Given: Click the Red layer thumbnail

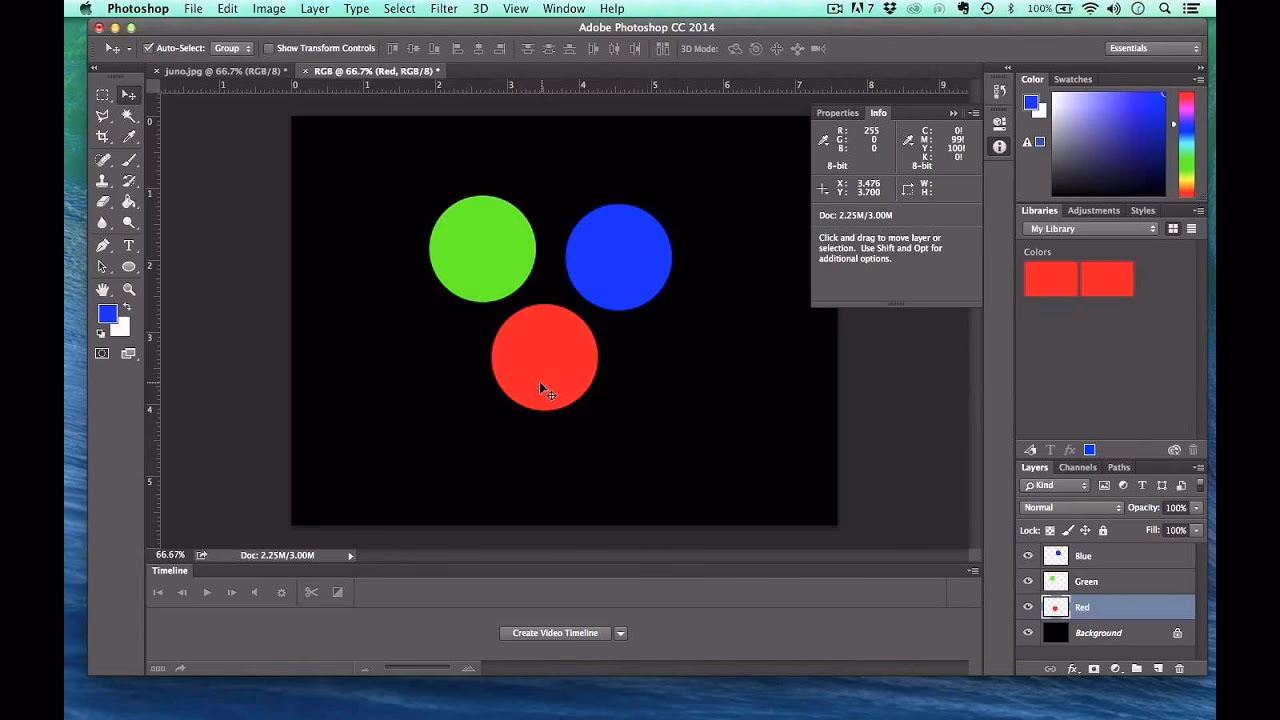Looking at the screenshot, I should click(1056, 607).
